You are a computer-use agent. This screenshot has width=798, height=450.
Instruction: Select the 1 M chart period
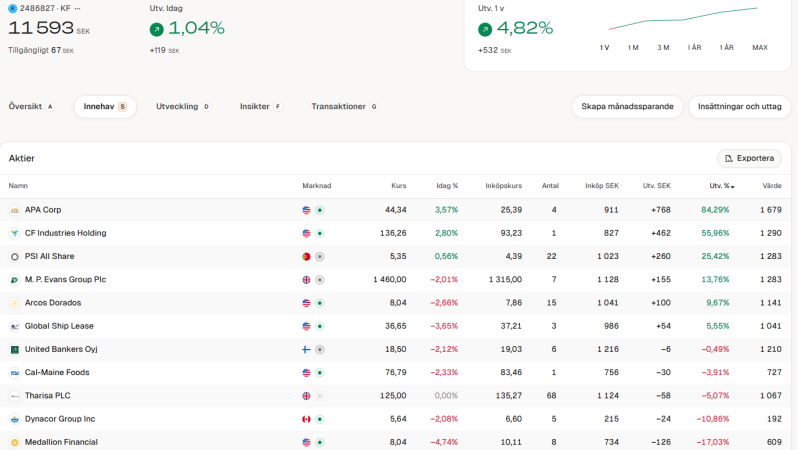(x=633, y=48)
